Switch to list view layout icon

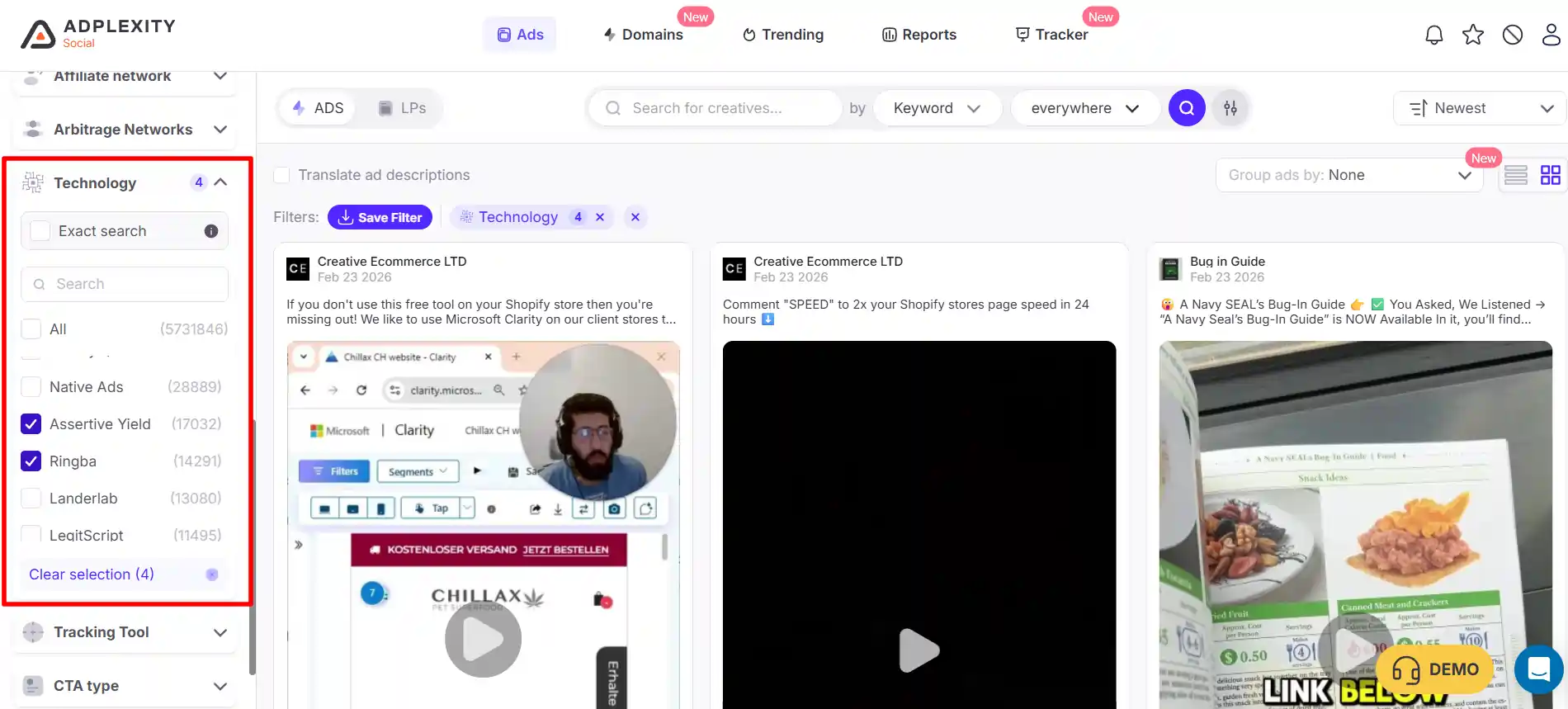tap(1516, 175)
